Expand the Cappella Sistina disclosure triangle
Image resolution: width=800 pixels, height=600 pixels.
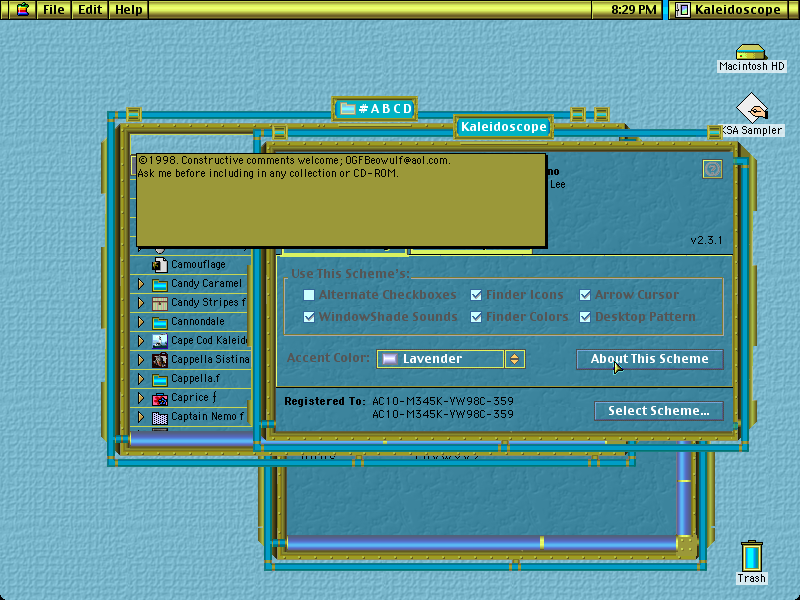coord(141,360)
